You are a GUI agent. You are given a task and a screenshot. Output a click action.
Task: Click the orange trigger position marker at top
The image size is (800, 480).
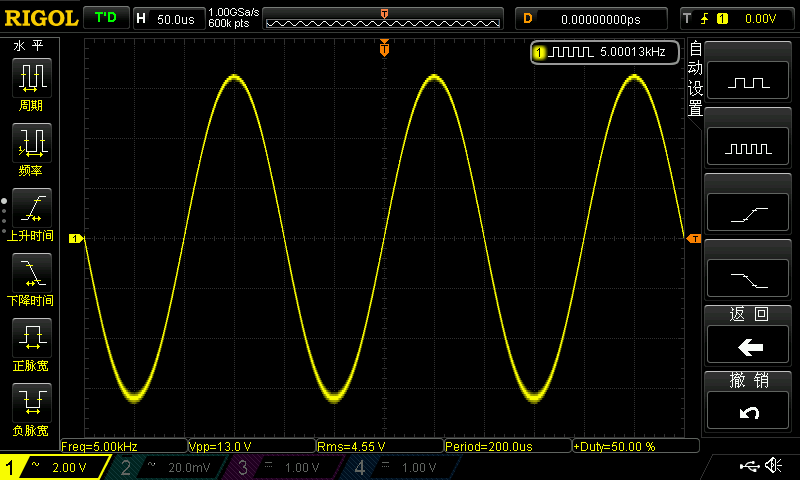pyautogui.click(x=384, y=48)
